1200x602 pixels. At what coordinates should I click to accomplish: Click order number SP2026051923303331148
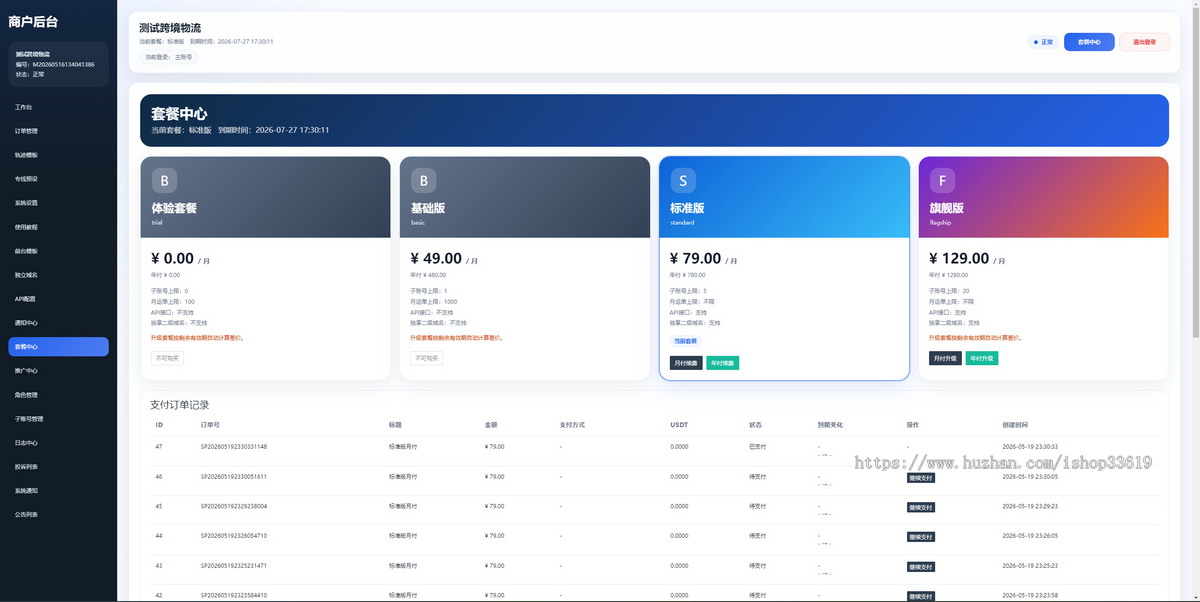(x=234, y=446)
